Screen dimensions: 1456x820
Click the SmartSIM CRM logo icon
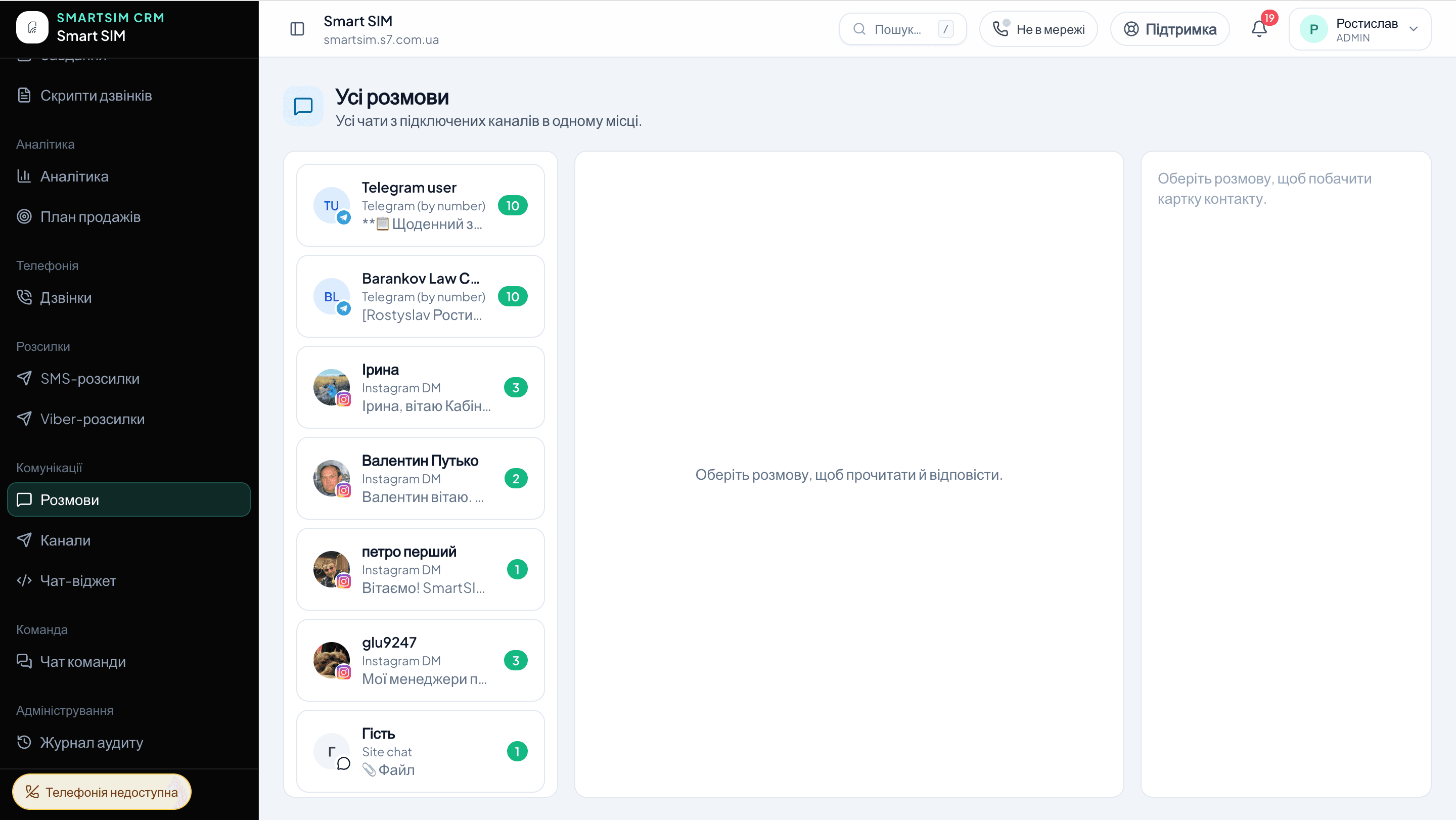32,27
